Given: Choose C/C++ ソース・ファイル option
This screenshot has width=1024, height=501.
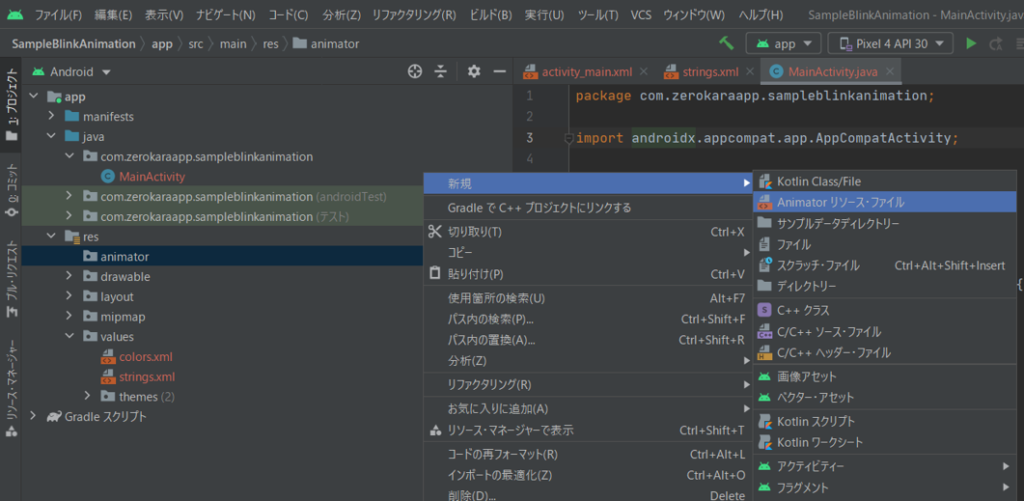Looking at the screenshot, I should pyautogui.click(x=885, y=332).
